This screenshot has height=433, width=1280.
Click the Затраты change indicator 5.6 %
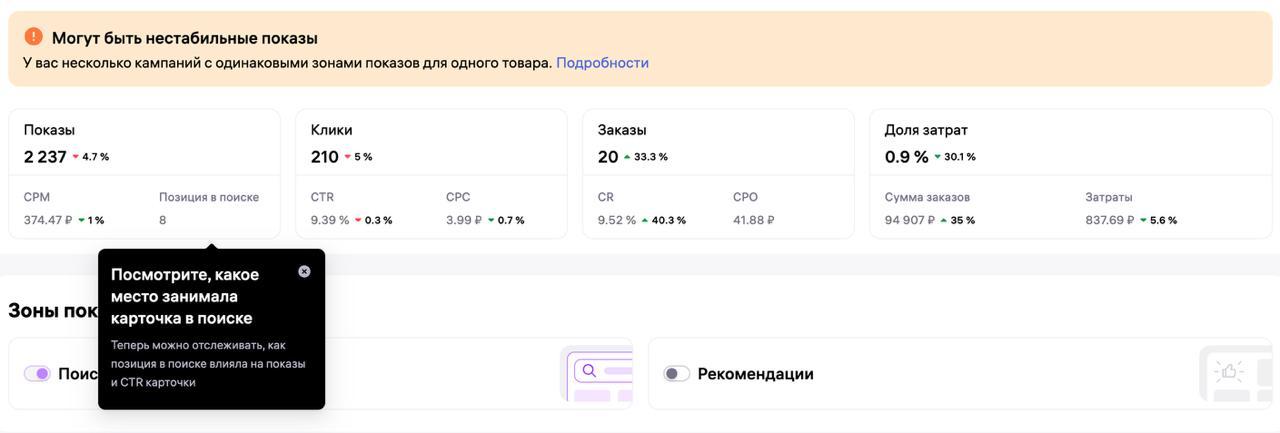tap(1158, 220)
